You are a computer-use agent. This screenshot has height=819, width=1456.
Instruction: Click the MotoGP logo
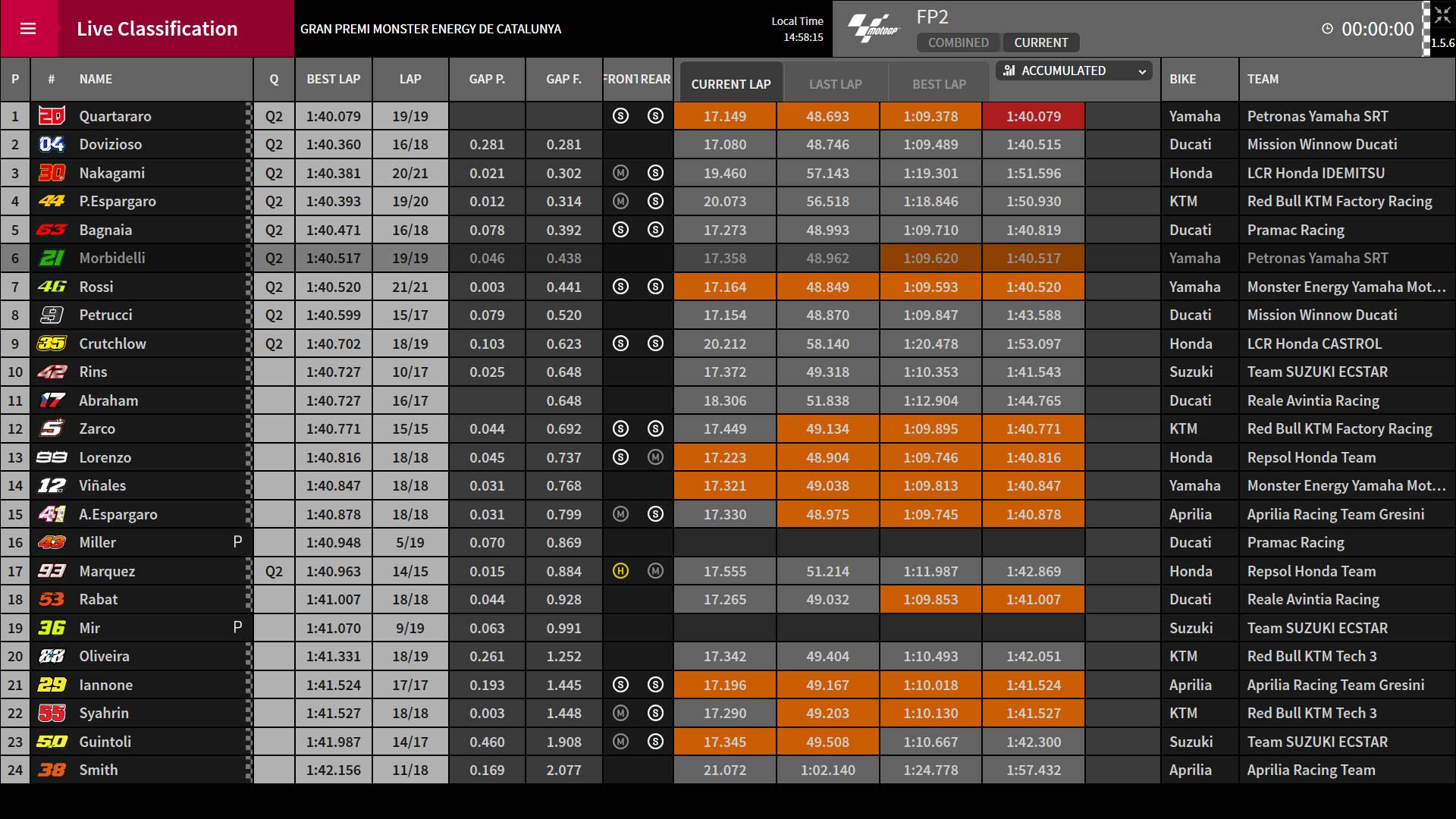coord(873,29)
